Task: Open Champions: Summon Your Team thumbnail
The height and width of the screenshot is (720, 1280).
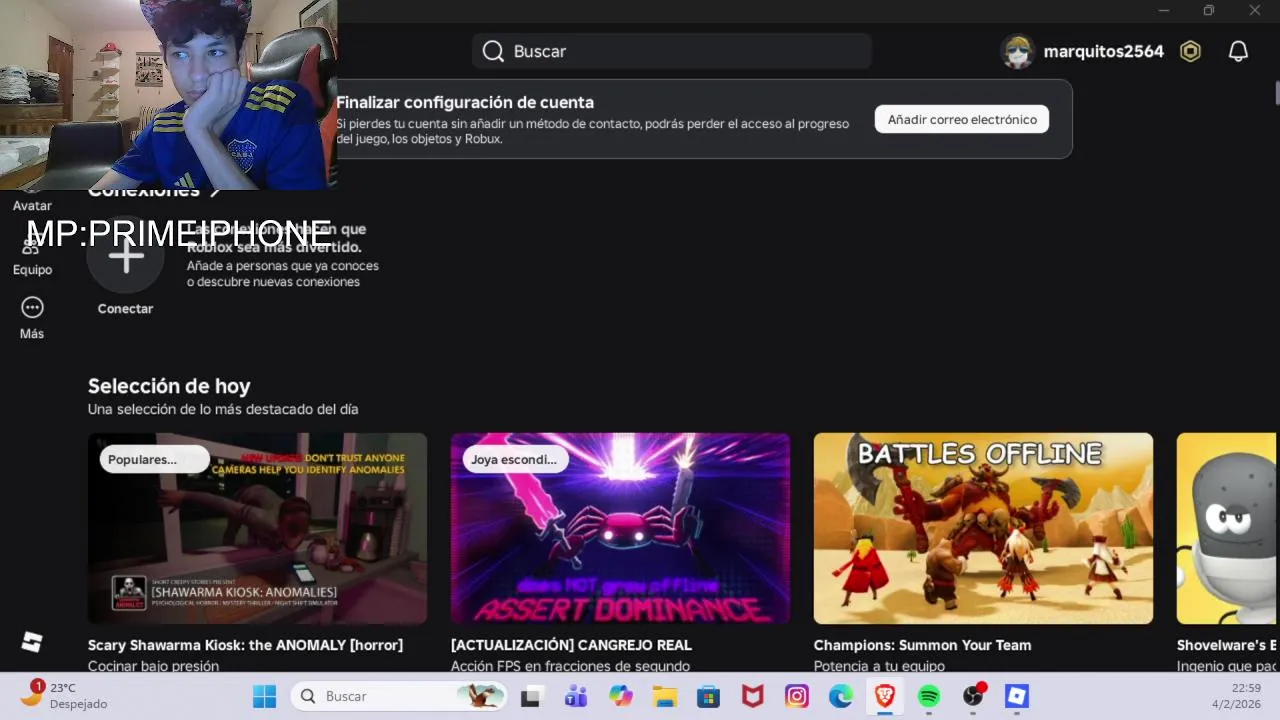Action: (983, 528)
